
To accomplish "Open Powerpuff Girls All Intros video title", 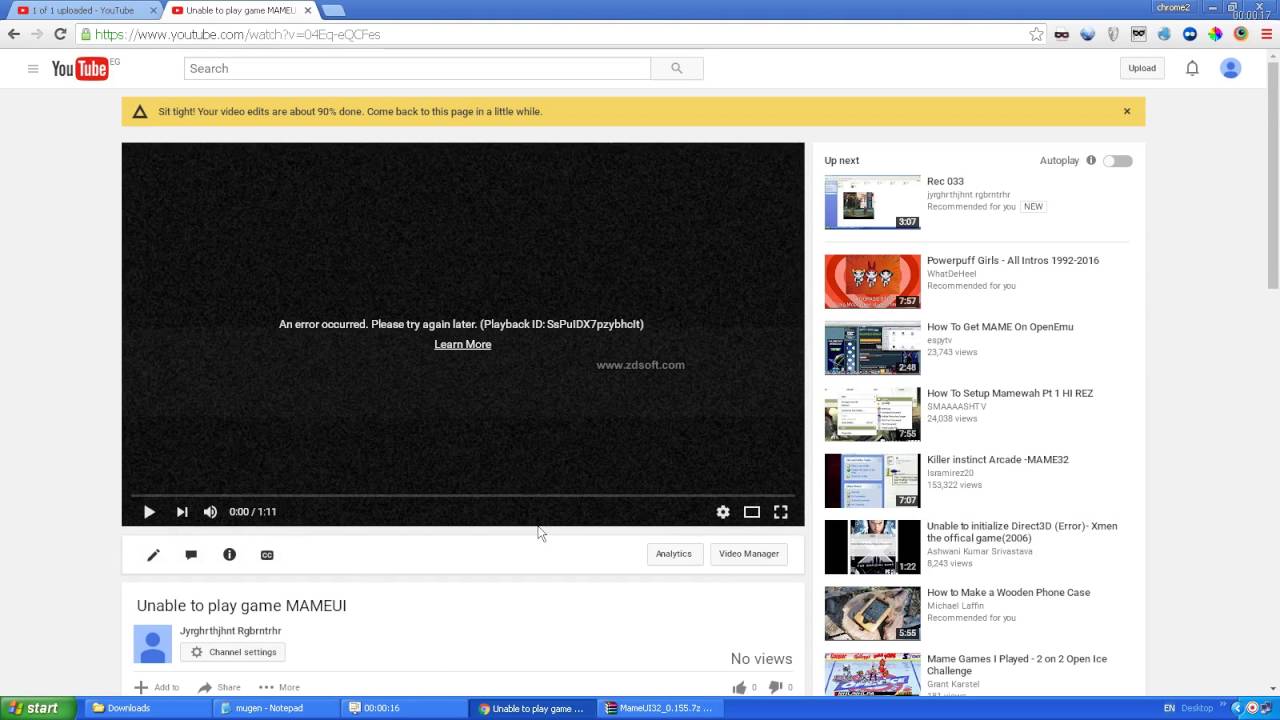I will (x=1013, y=260).
